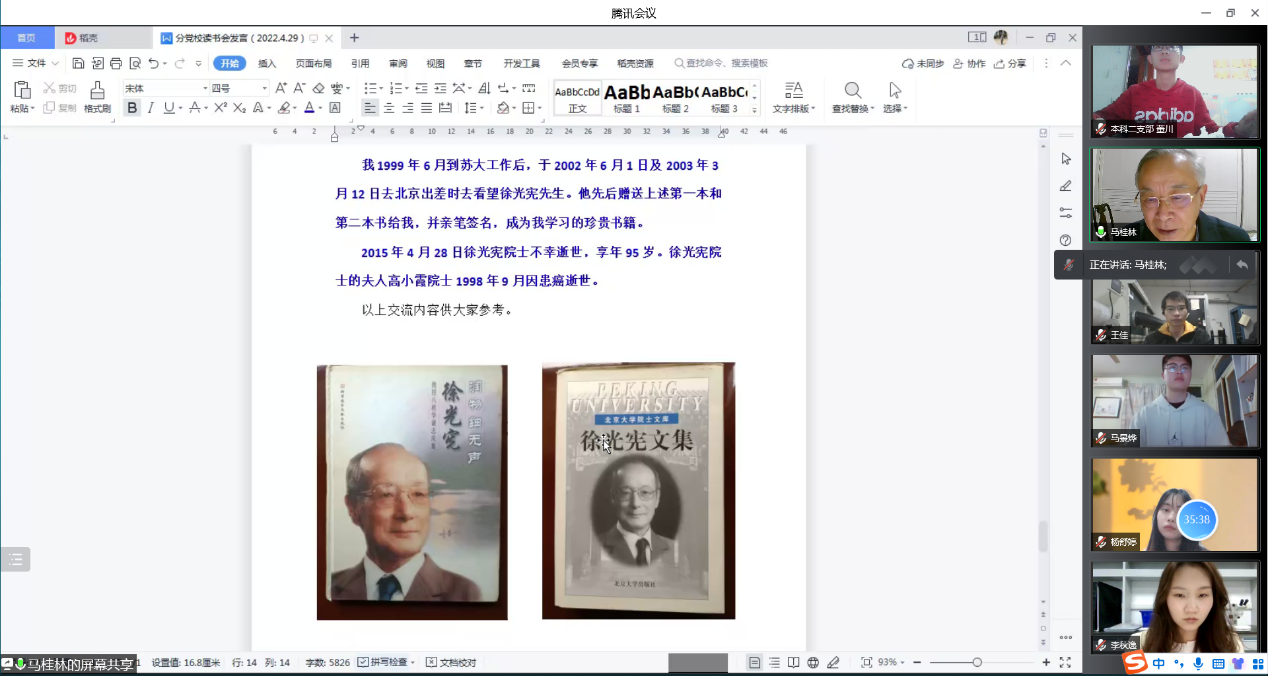Toggle left alignment

pyautogui.click(x=370, y=108)
